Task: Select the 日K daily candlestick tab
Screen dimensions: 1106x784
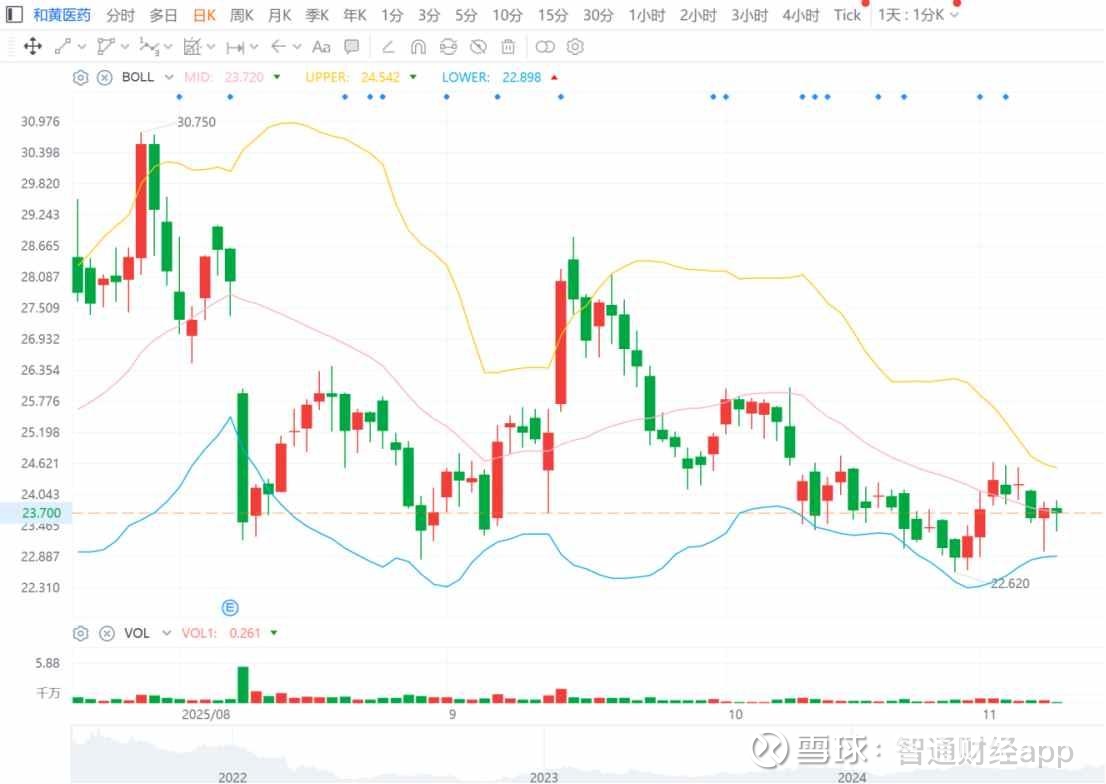Action: click(x=204, y=15)
